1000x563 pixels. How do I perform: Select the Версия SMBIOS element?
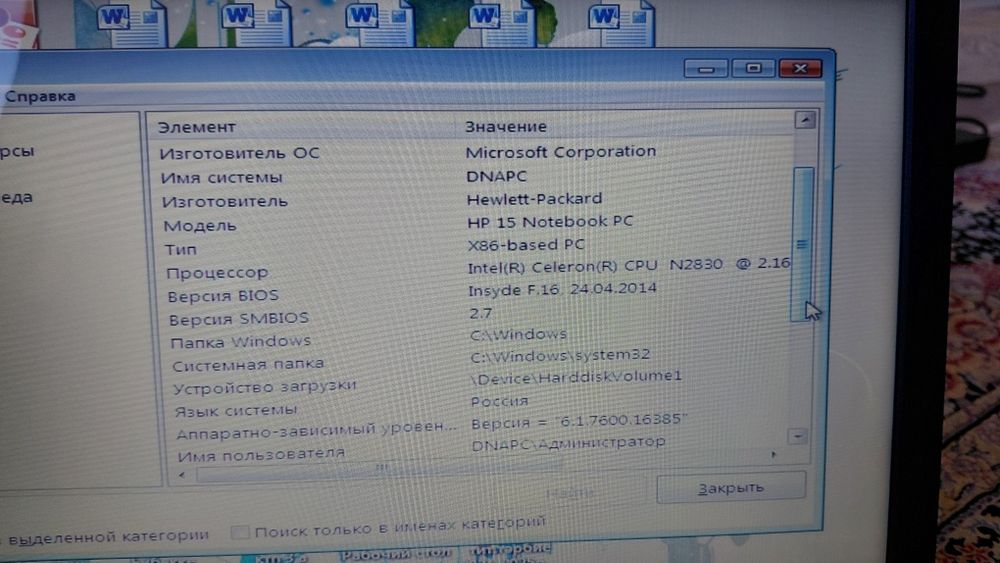pos(239,319)
